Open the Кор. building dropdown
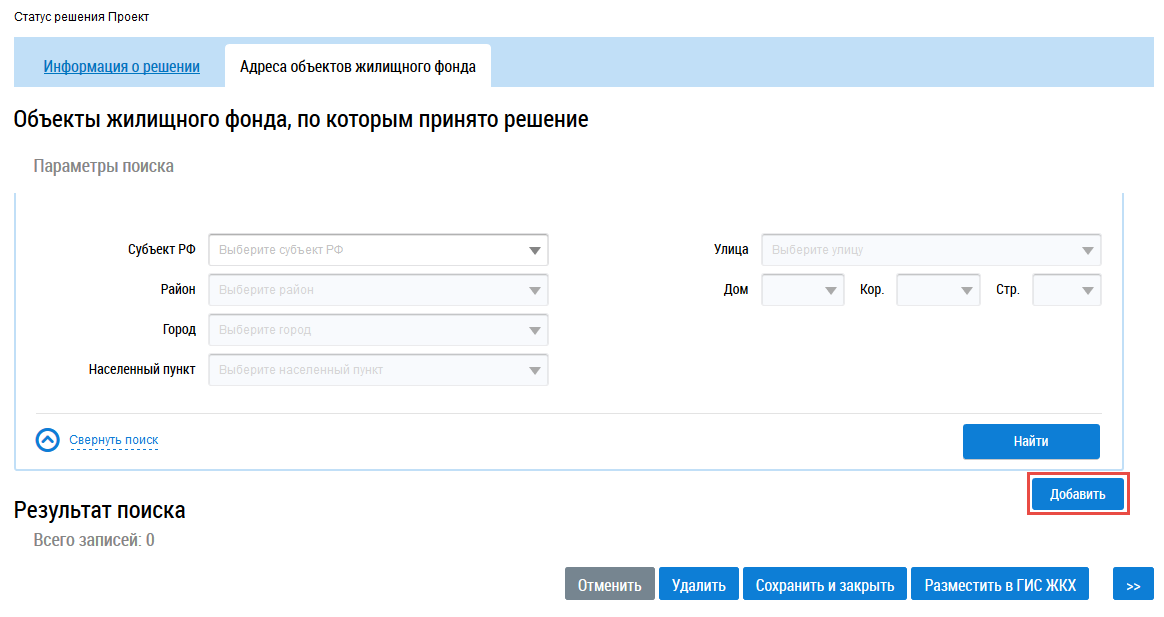 tap(938, 290)
